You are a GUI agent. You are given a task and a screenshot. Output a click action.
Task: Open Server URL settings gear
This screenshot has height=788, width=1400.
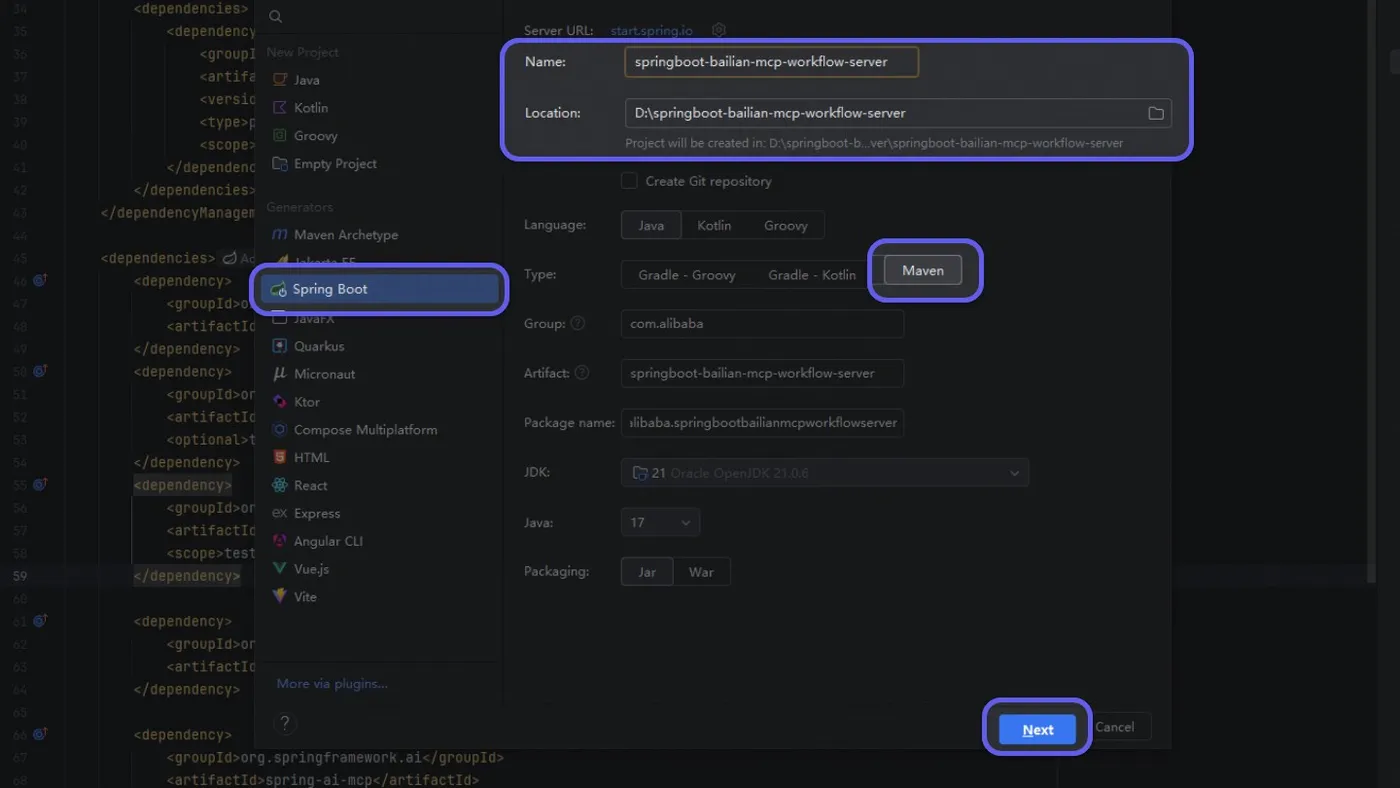point(718,31)
